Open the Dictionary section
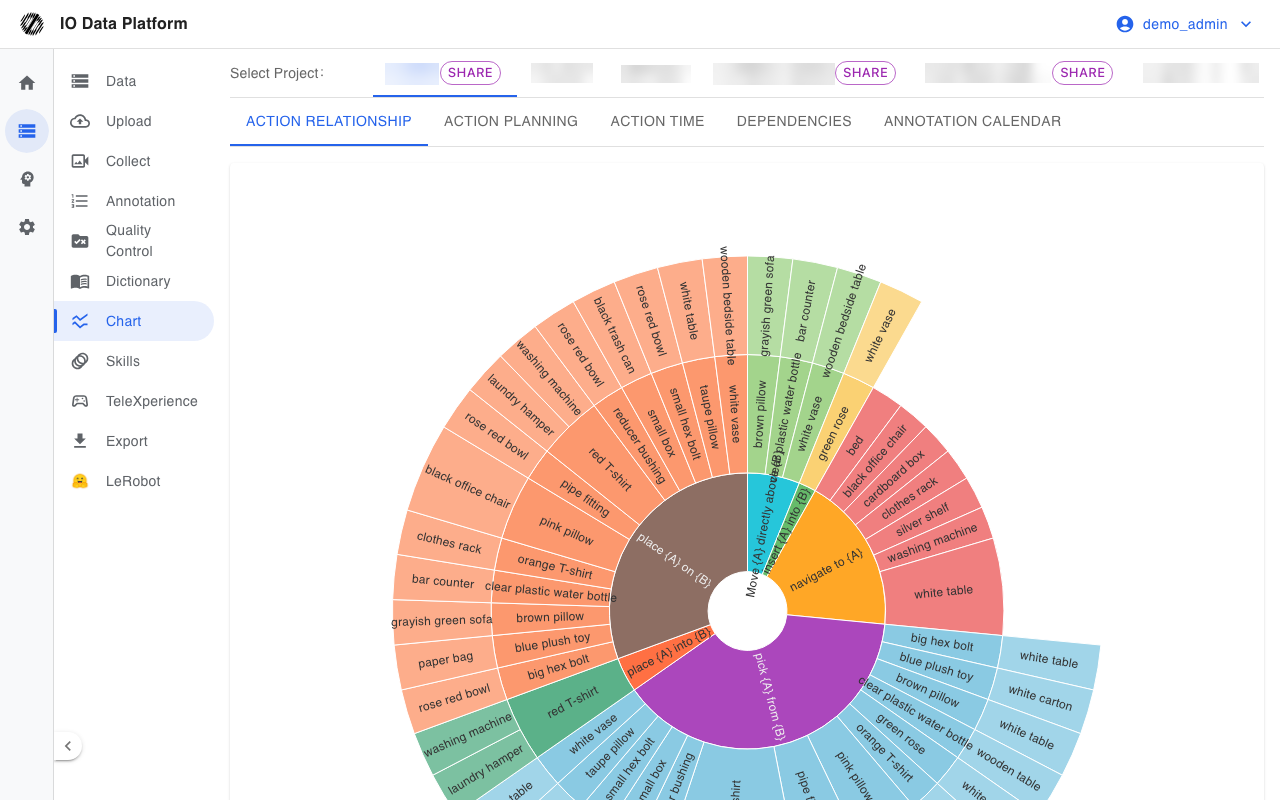 [x=134, y=281]
